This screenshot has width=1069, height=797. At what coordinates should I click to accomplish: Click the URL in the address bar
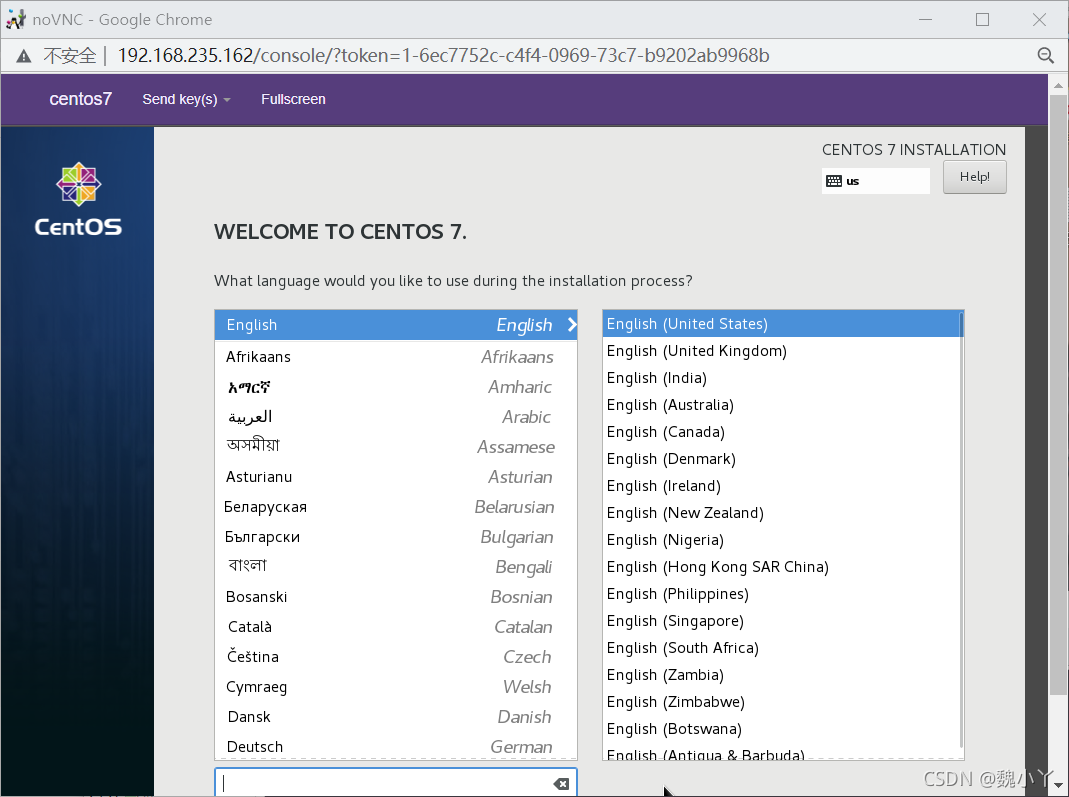(443, 55)
